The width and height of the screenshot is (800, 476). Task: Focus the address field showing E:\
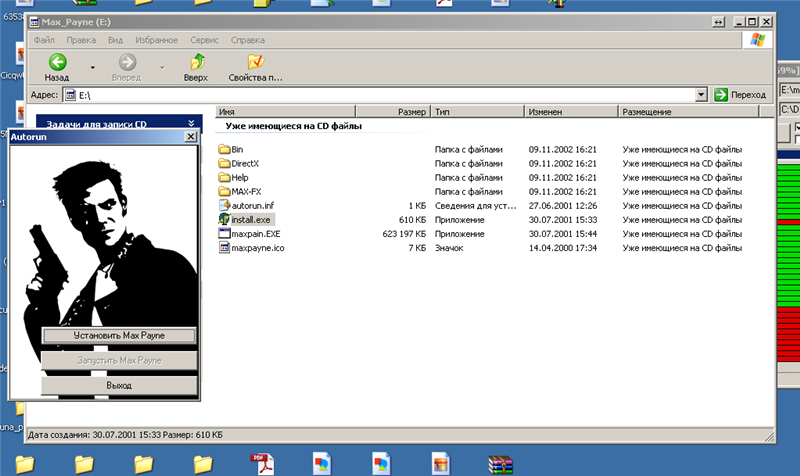pyautogui.click(x=380, y=95)
